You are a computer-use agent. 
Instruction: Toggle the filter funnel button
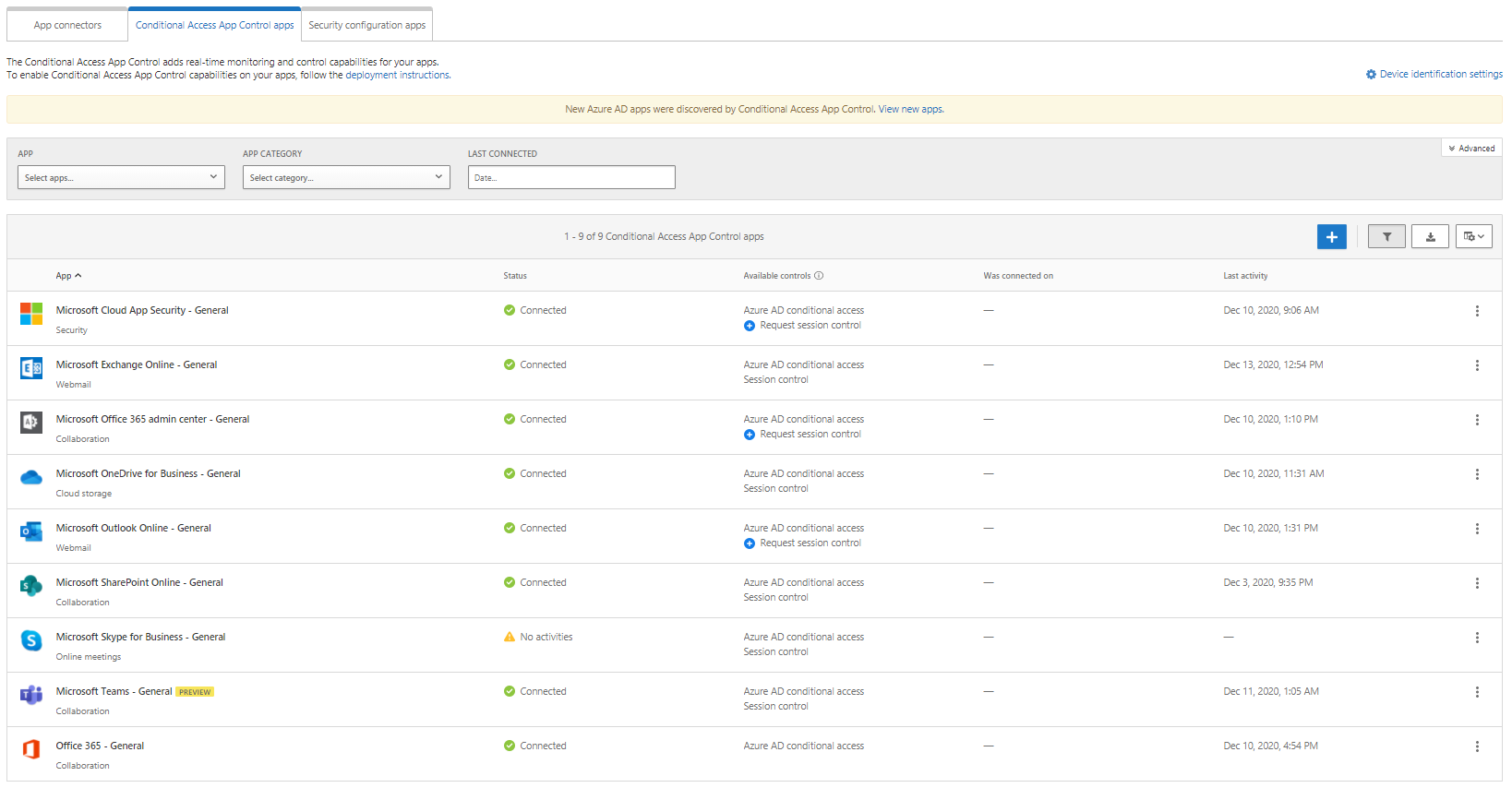(x=1386, y=237)
